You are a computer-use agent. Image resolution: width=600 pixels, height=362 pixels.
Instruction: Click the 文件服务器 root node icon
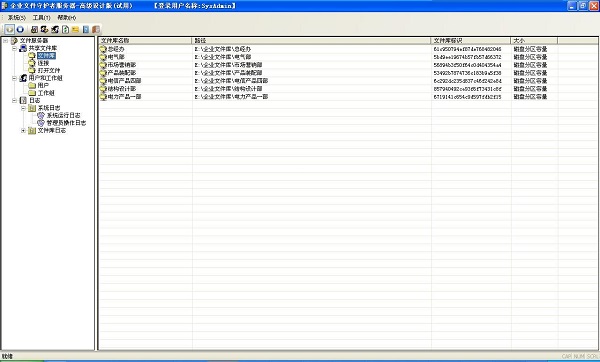coord(14,41)
